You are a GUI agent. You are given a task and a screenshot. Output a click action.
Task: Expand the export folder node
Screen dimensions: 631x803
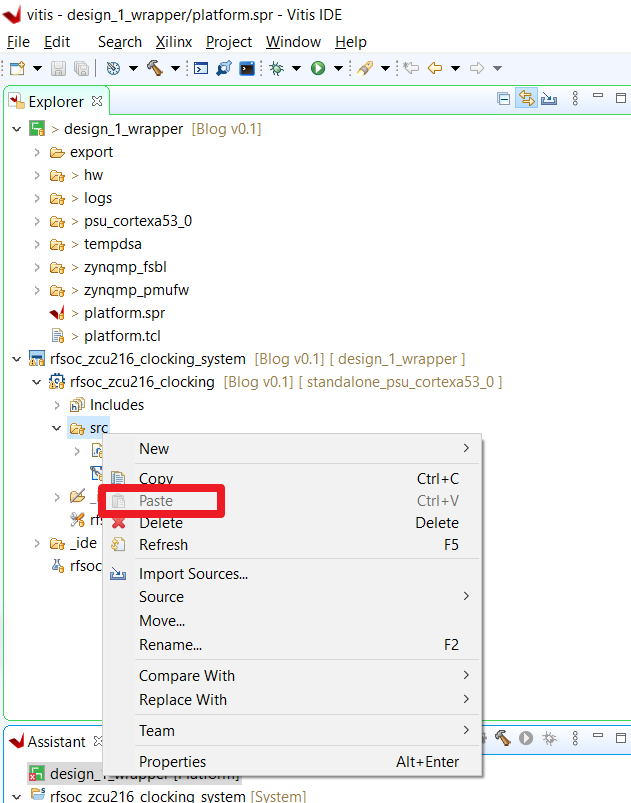[x=36, y=152]
